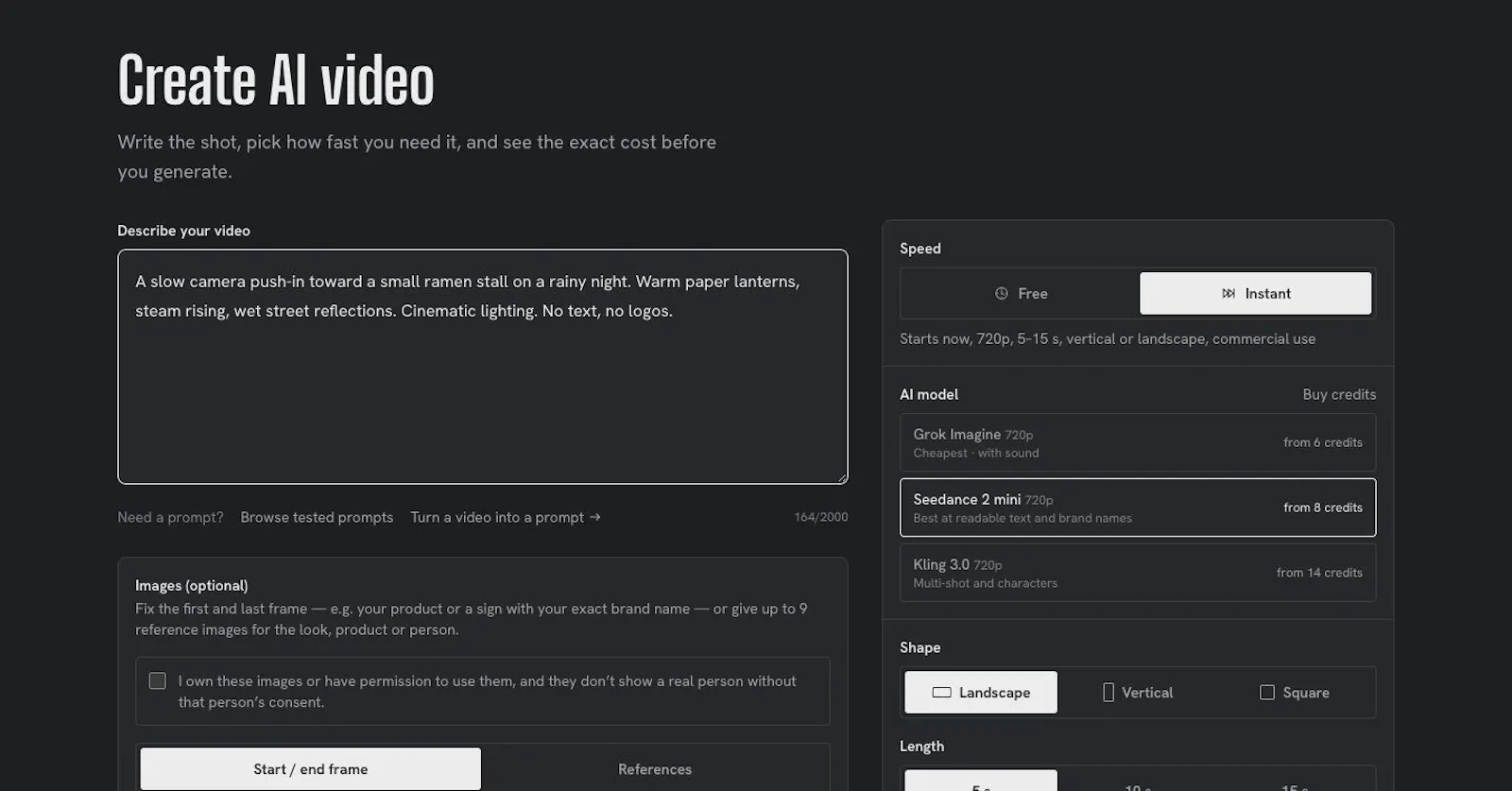Click the landscape rectangle icon
Screen dimensions: 1512x791
pyautogui.click(x=941, y=693)
